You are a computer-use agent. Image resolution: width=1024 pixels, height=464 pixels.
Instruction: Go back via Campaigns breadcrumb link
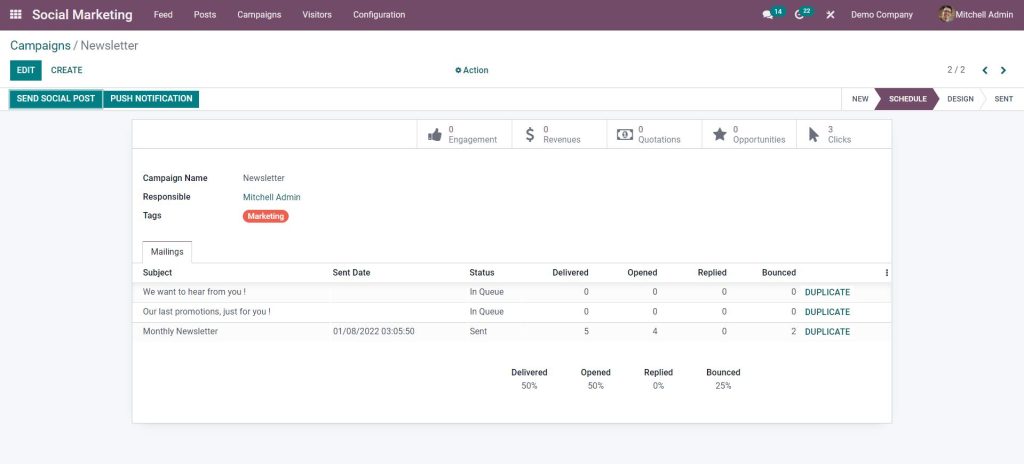point(40,46)
